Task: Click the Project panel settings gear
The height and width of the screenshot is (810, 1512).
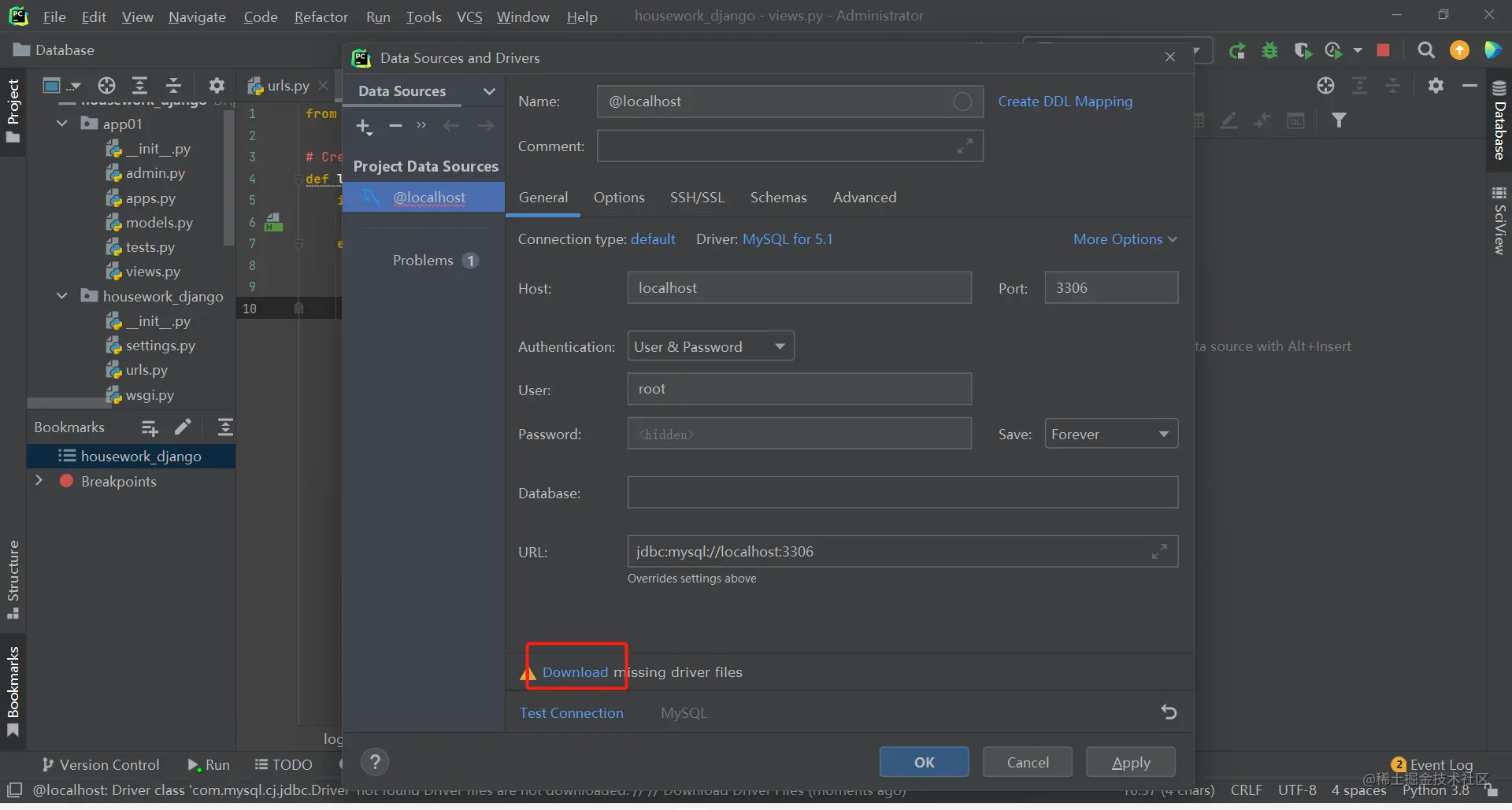Action: pos(217,85)
